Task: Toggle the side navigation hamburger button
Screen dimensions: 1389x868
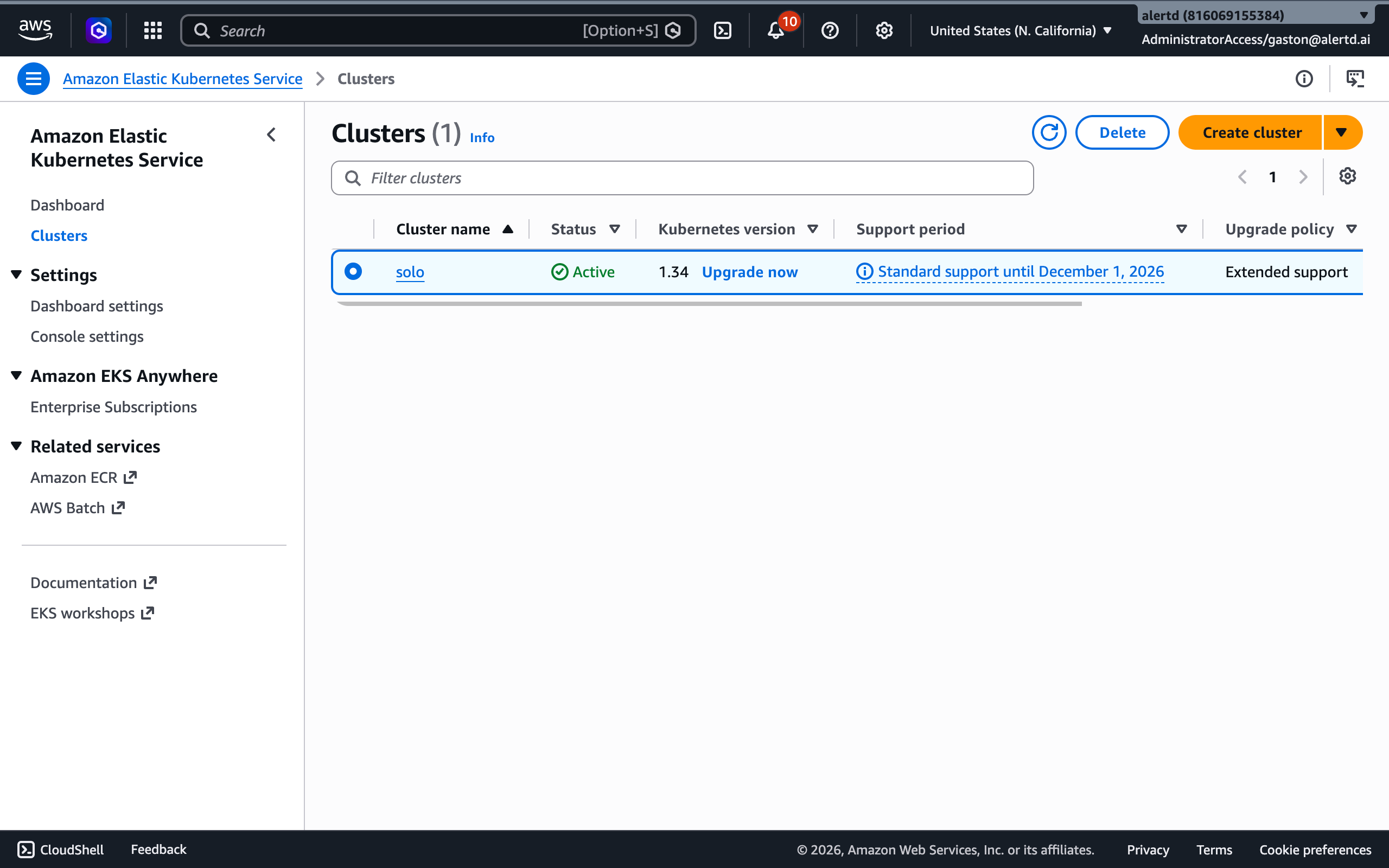Action: pyautogui.click(x=33, y=79)
